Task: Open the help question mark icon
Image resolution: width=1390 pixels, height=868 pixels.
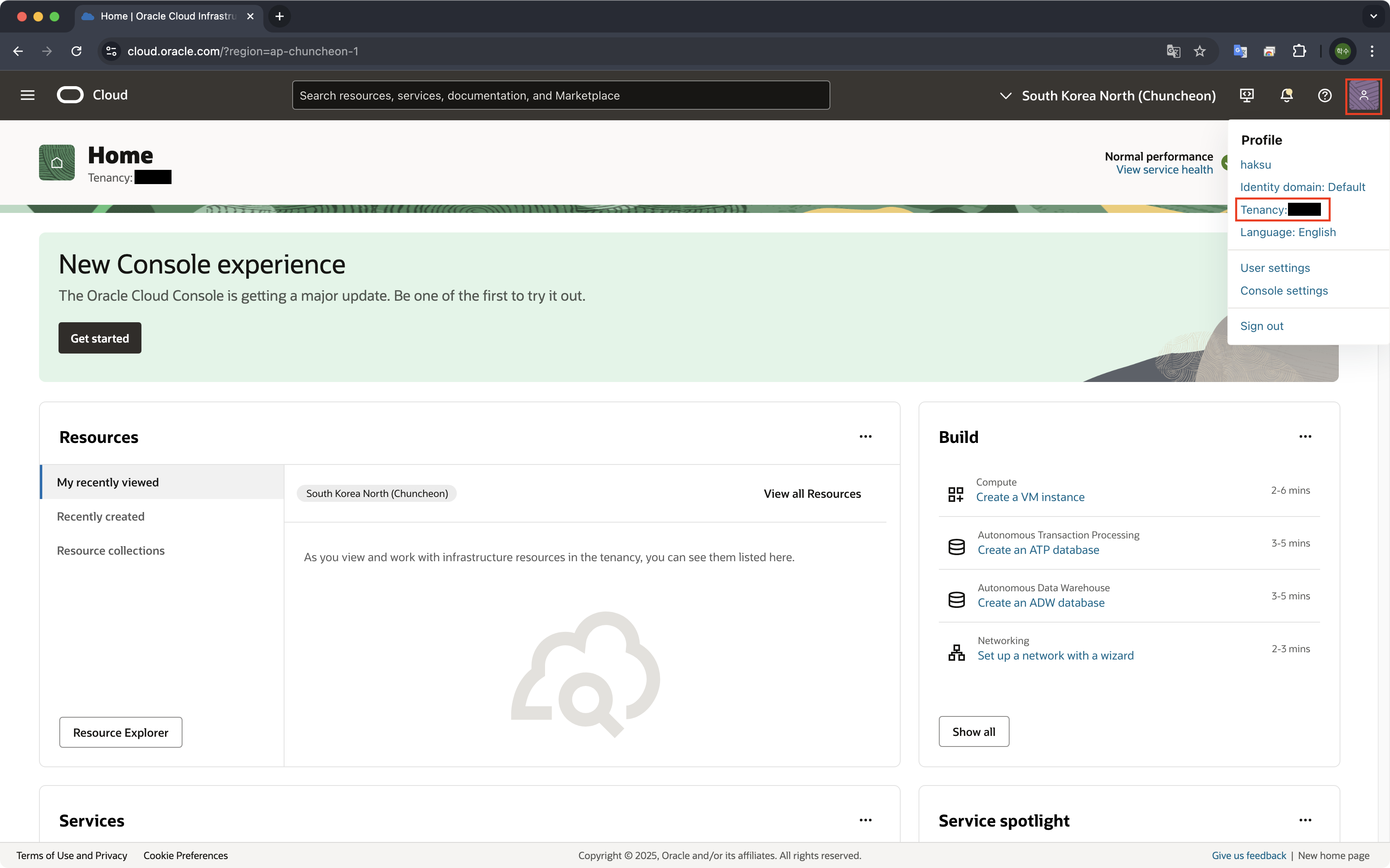Action: 1325,95
